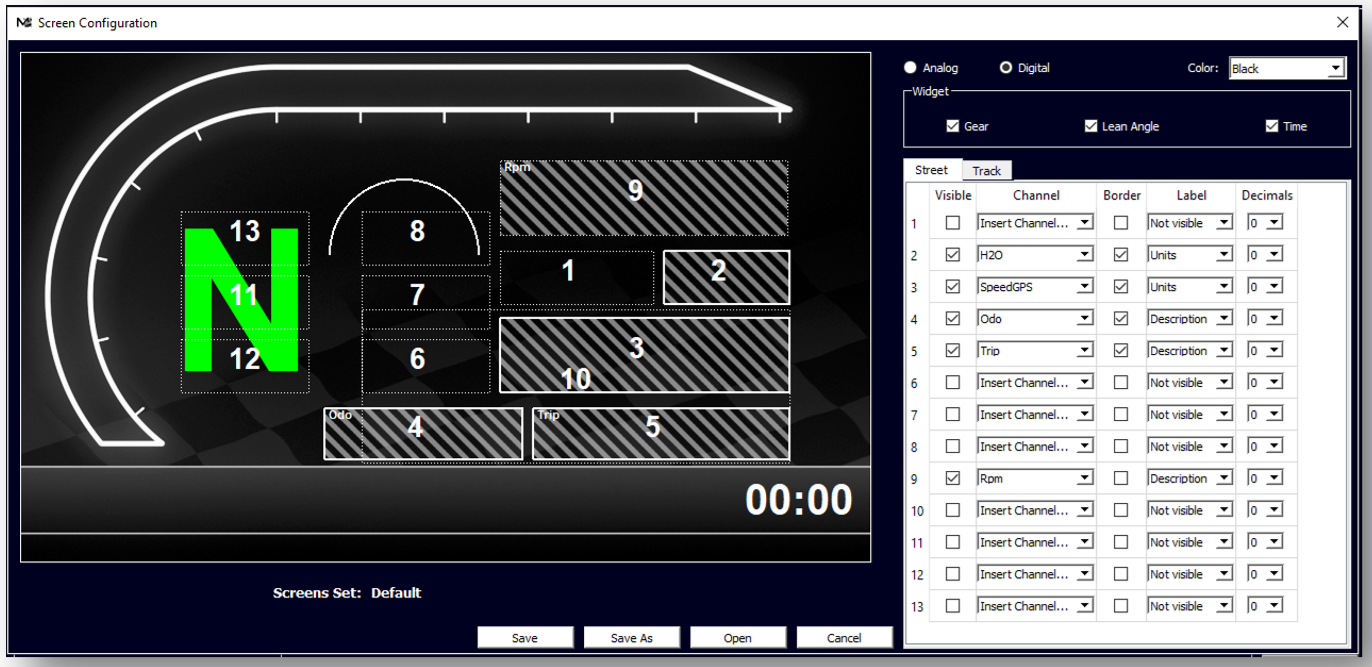Click the Save As button

[x=631, y=638]
